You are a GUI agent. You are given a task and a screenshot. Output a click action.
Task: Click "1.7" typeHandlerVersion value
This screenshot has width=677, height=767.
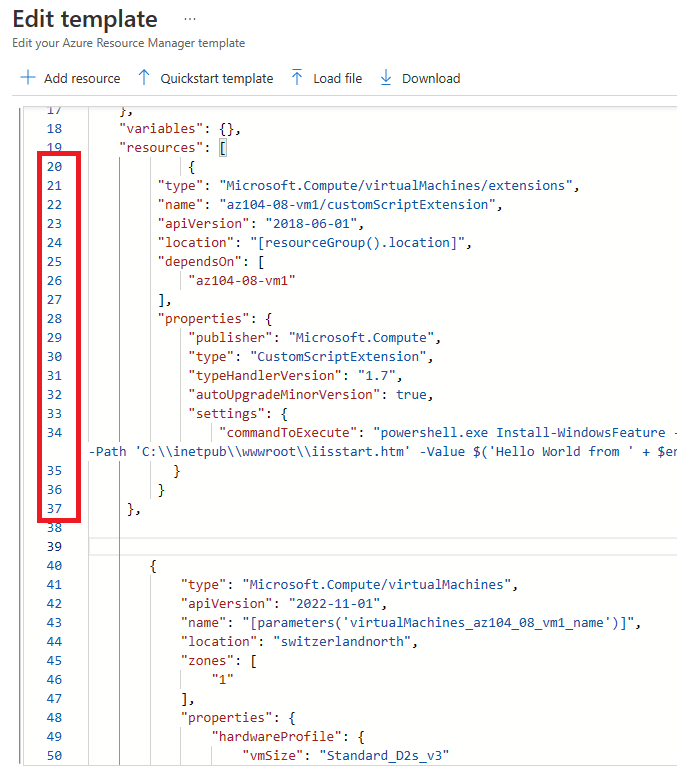click(377, 376)
